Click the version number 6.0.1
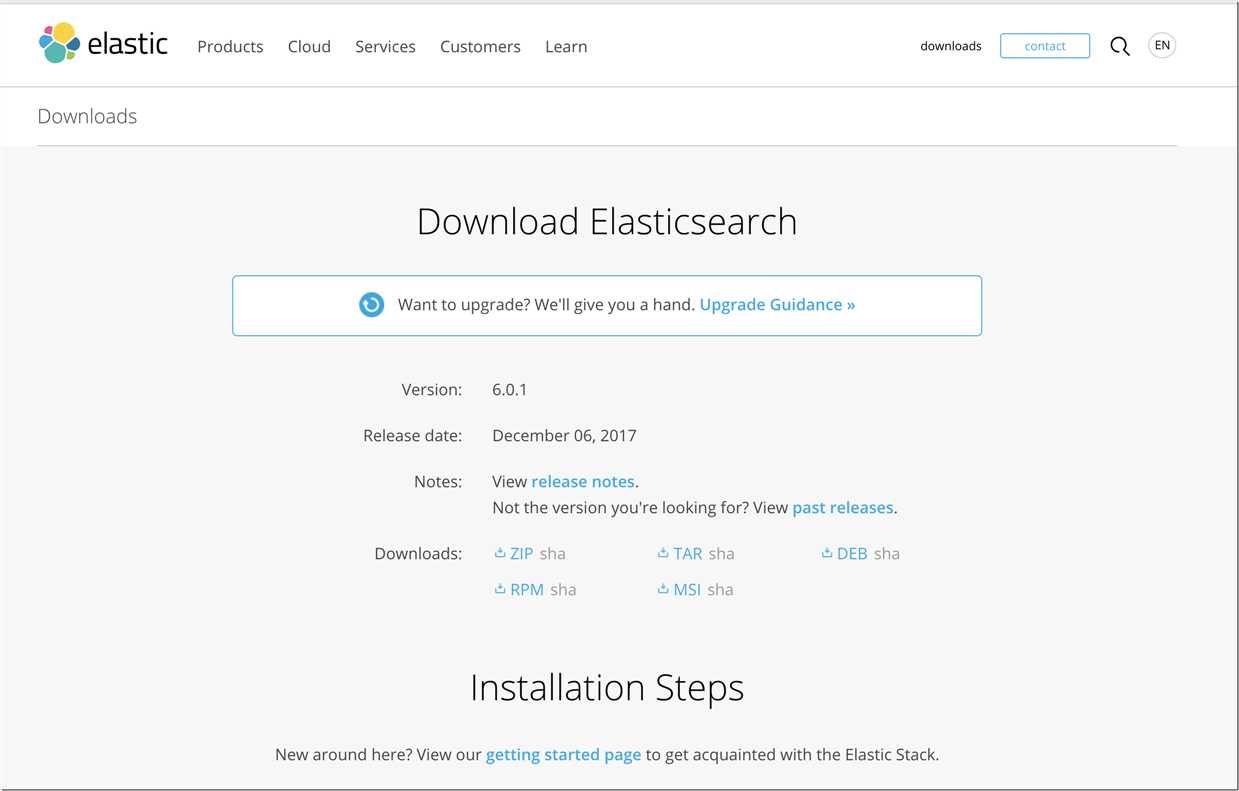This screenshot has height=791, width=1239. (x=509, y=389)
